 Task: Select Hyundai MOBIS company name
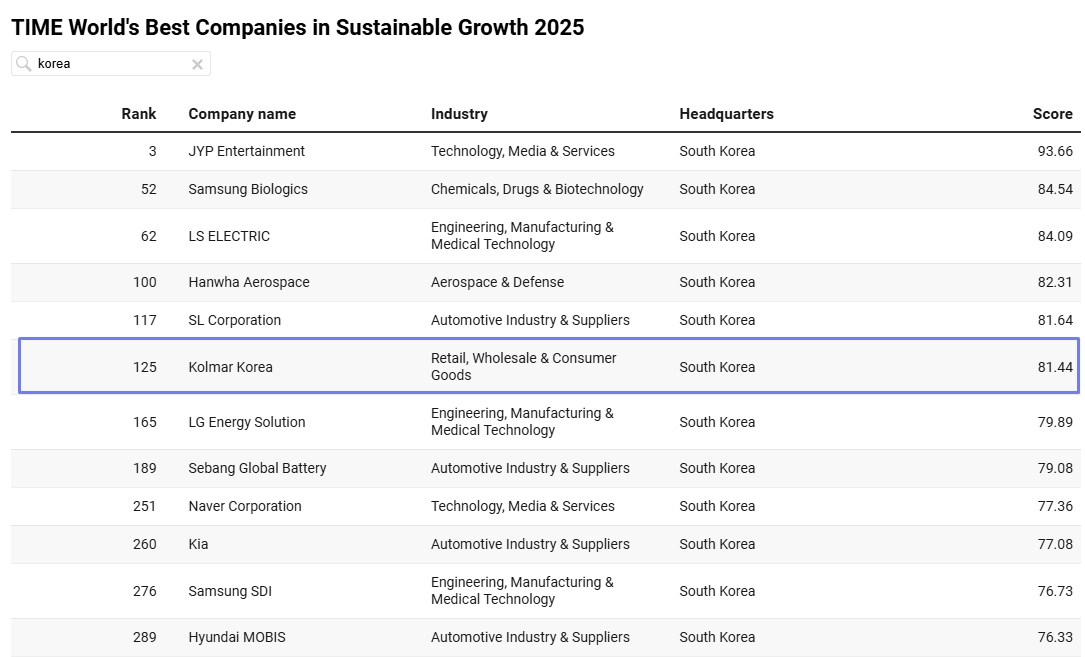point(237,637)
